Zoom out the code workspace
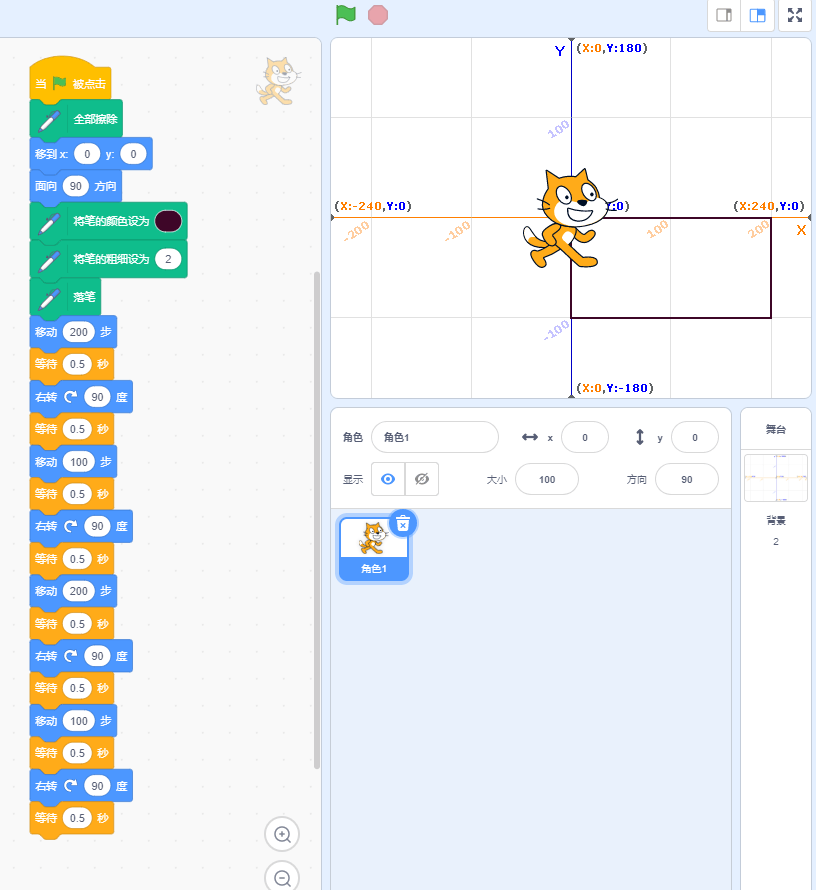 [282, 878]
